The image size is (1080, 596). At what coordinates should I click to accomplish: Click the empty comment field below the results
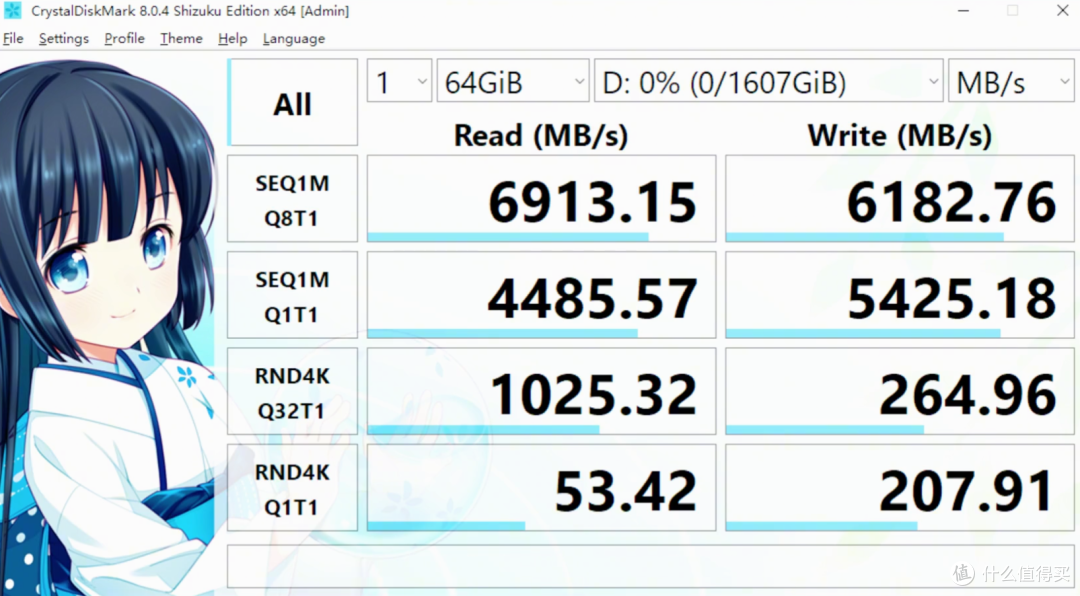[x=651, y=567]
